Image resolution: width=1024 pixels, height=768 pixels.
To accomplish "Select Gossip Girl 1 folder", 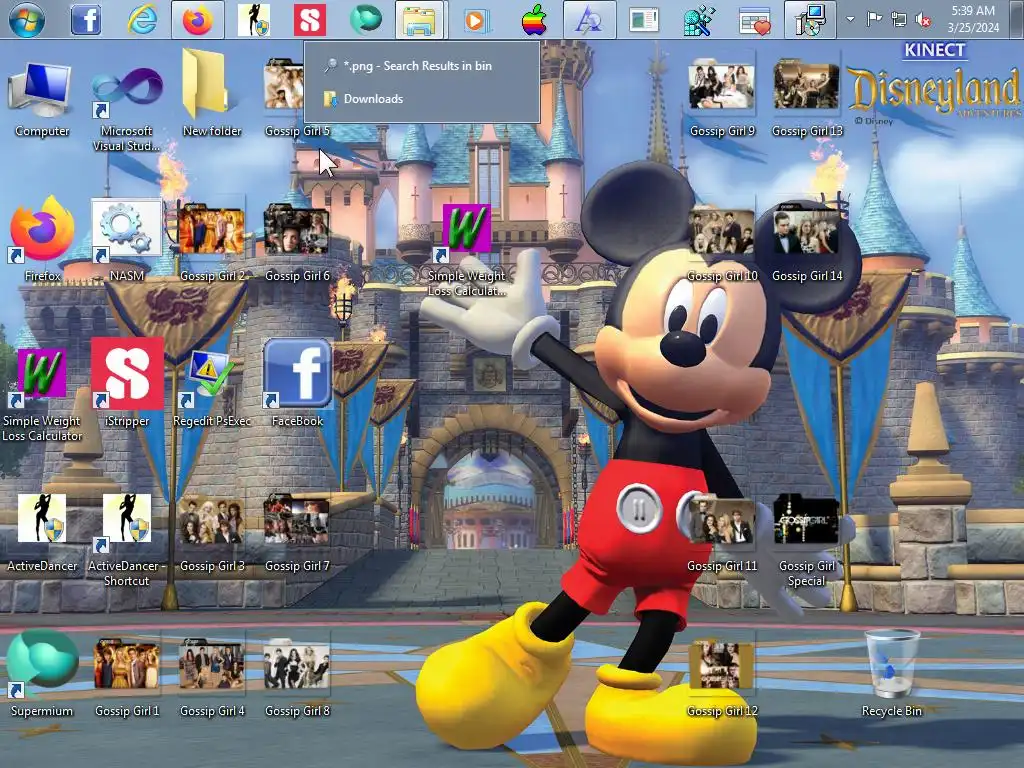I will 127,677.
